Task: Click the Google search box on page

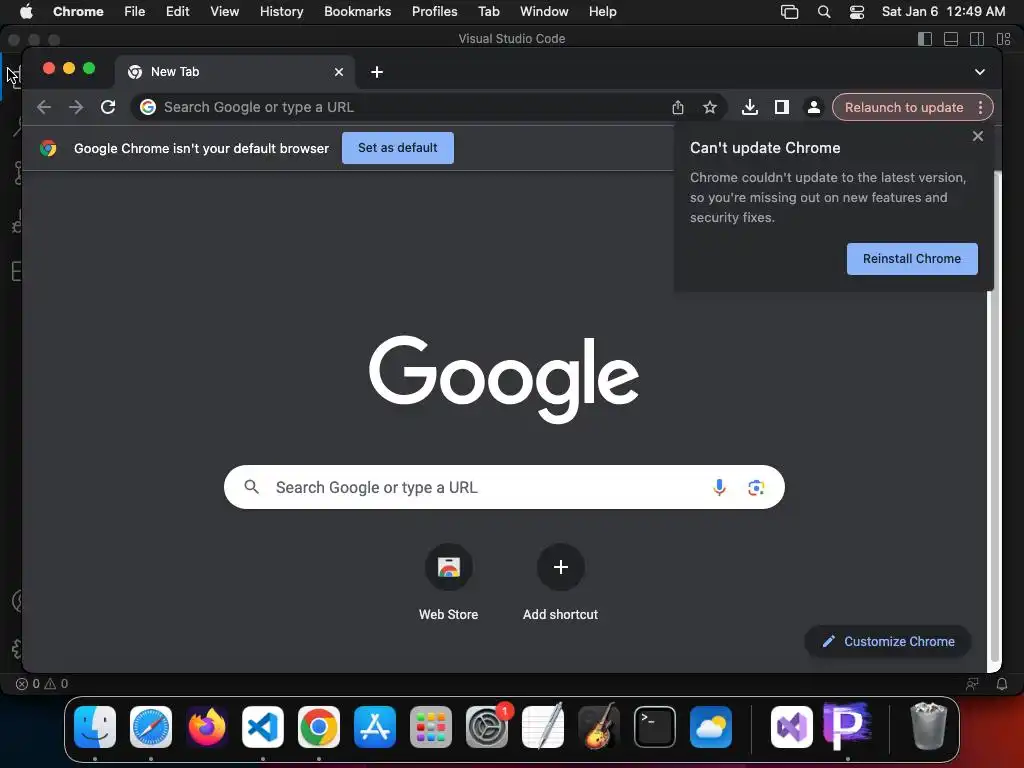Action: click(504, 487)
